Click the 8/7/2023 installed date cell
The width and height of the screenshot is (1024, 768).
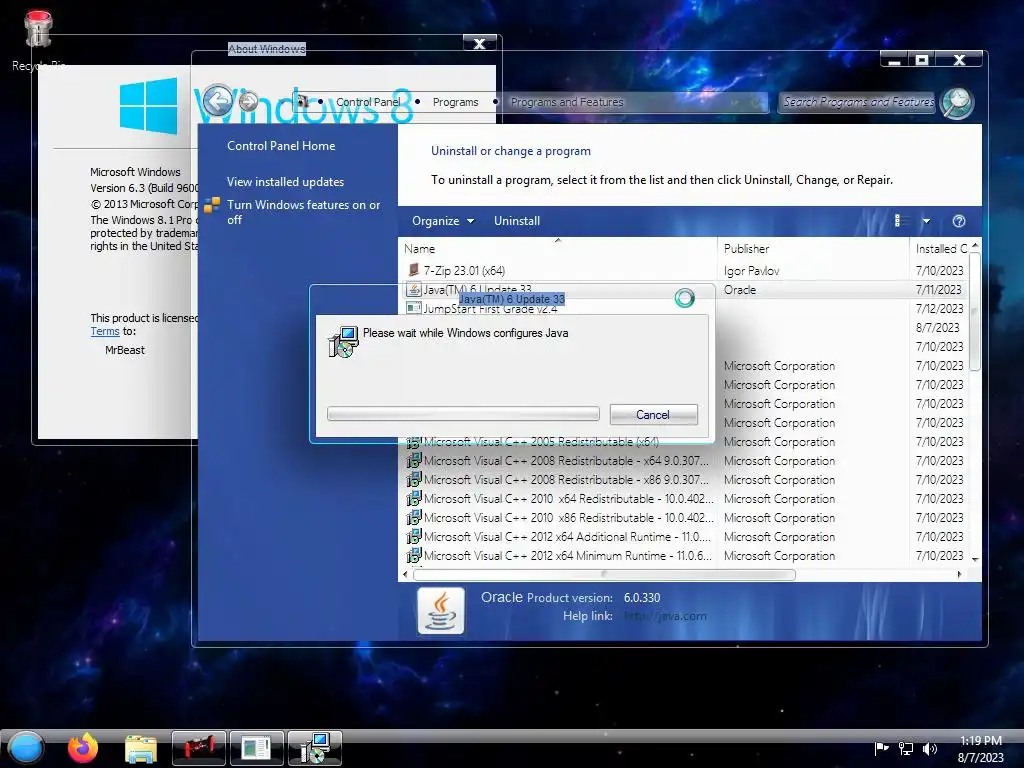938,328
